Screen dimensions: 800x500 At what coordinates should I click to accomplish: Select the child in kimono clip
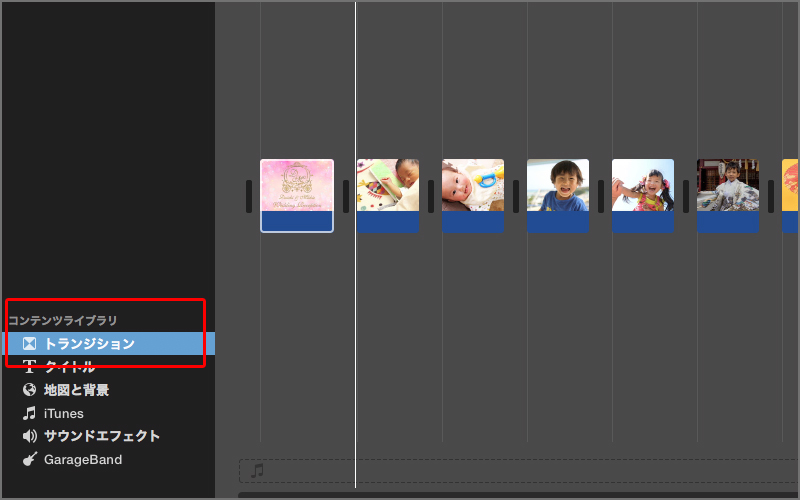click(x=728, y=185)
